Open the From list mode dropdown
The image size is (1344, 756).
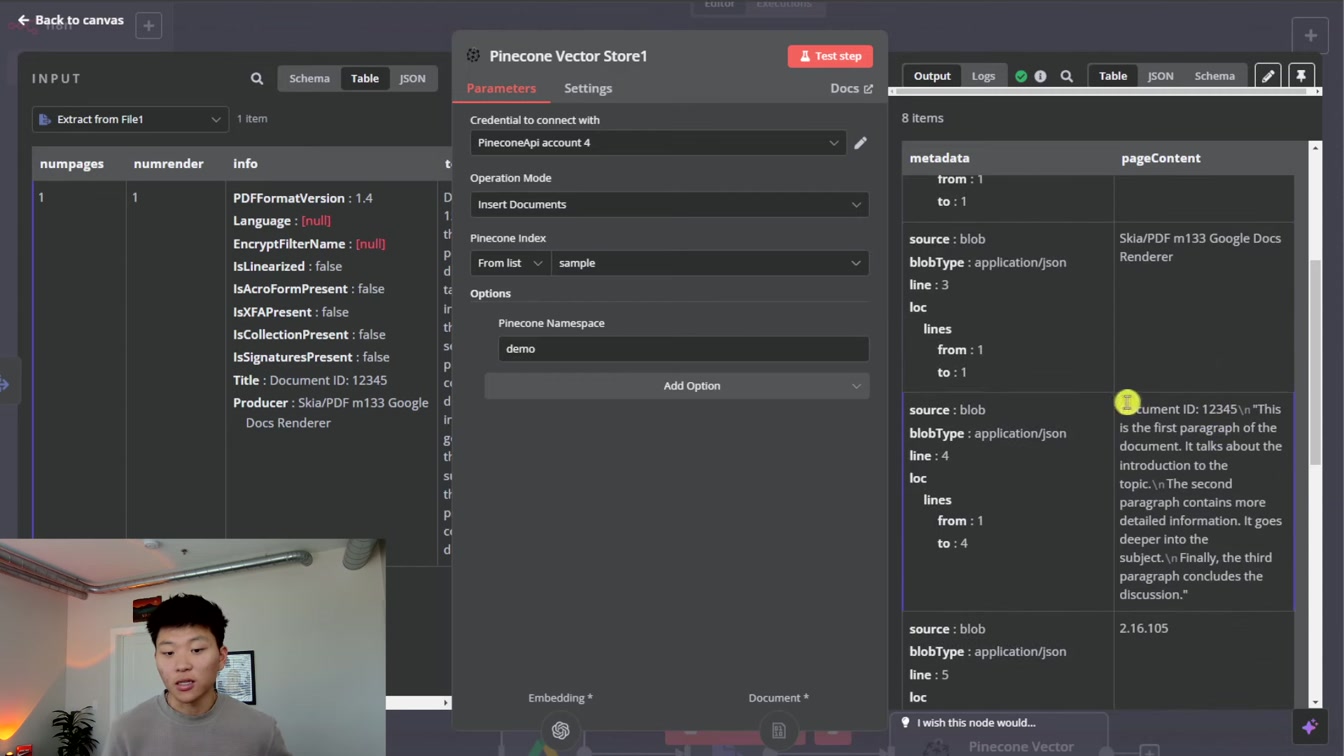[510, 263]
